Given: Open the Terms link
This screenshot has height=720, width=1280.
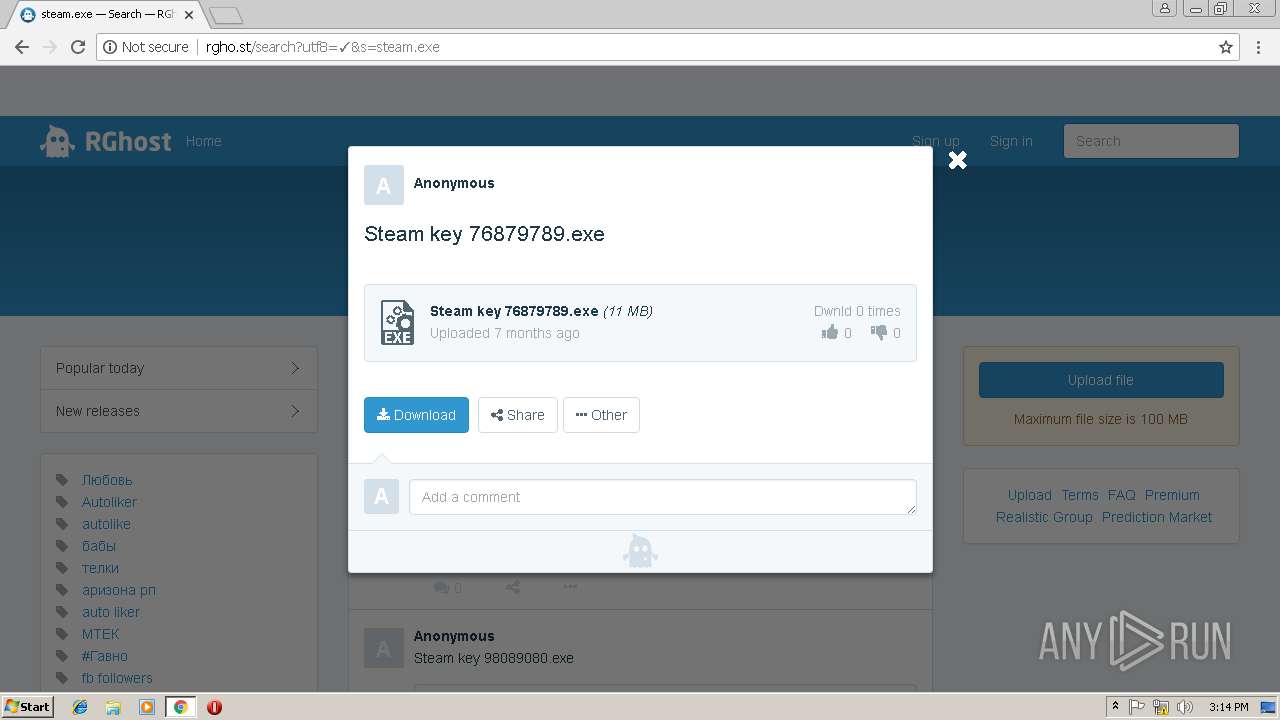Looking at the screenshot, I should tap(1080, 495).
